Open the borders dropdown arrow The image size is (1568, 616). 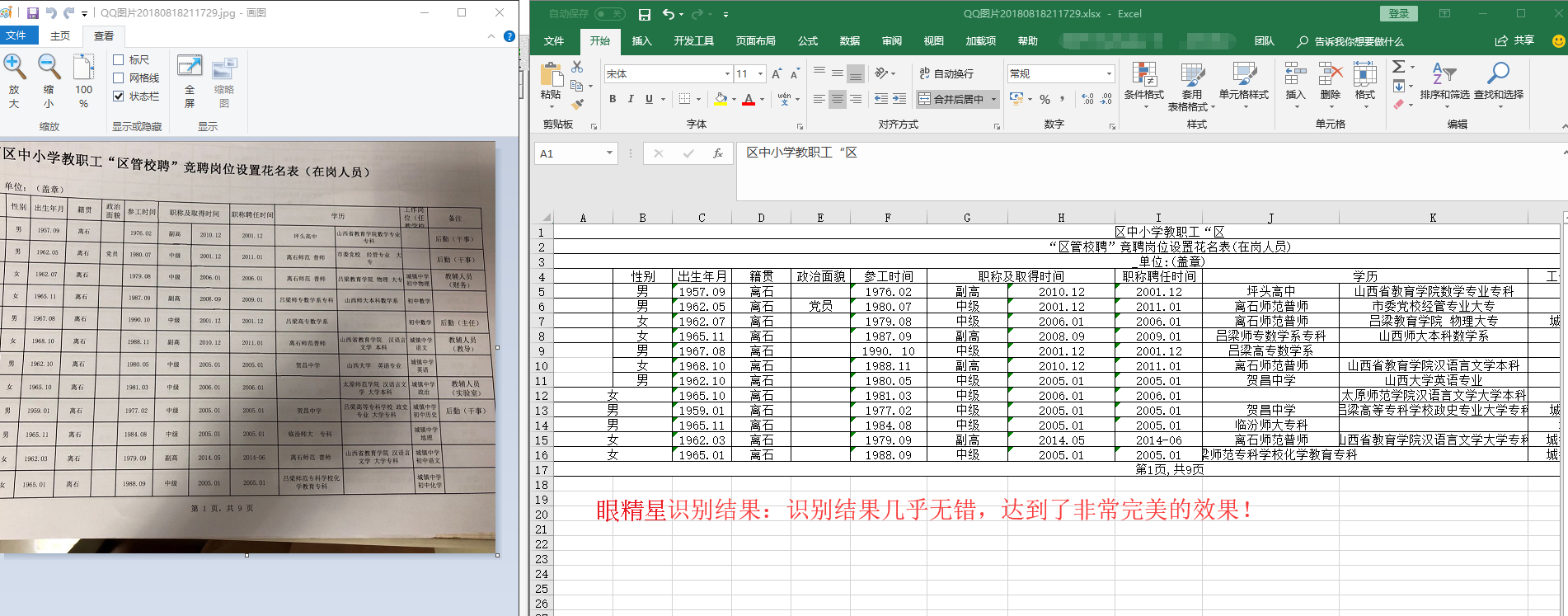698,99
